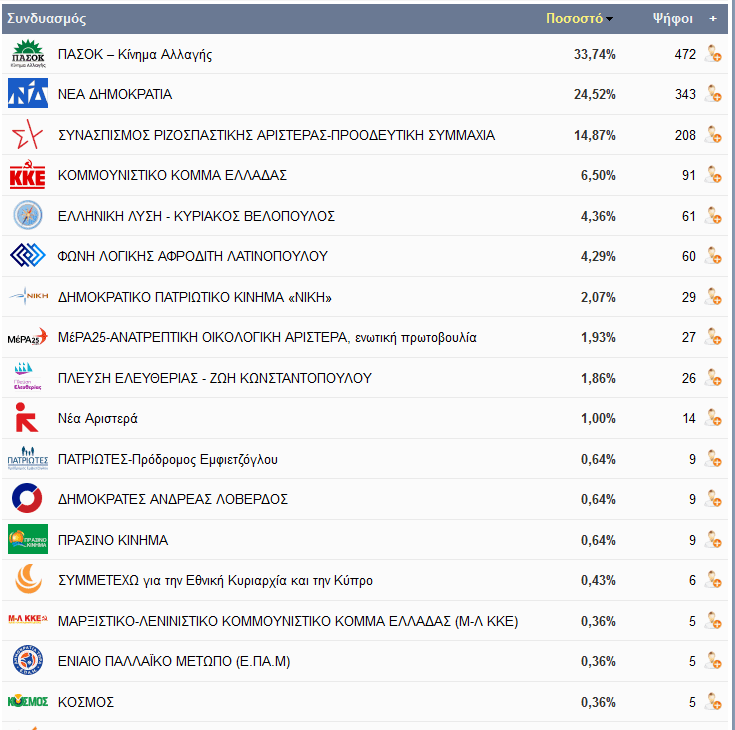The height and width of the screenshot is (730, 735).
Task: Expand columns with the plus header button
Action: point(713,18)
